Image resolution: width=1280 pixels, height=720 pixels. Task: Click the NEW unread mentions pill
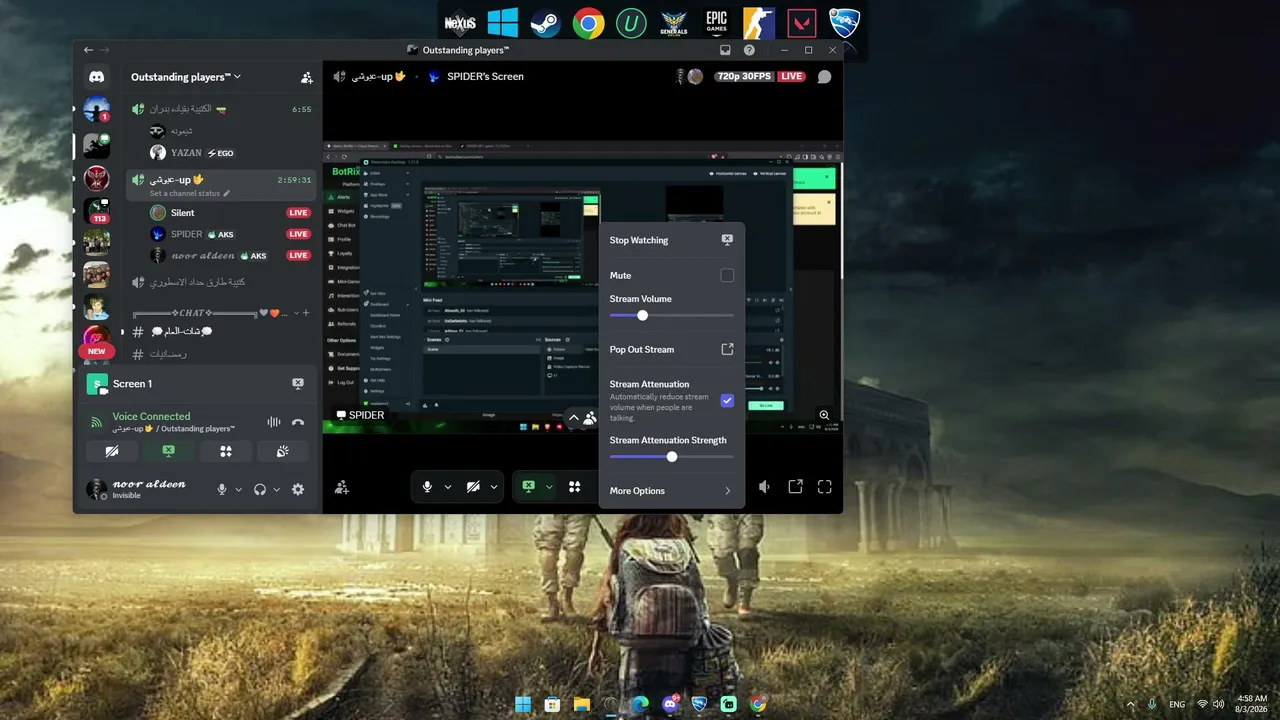97,351
